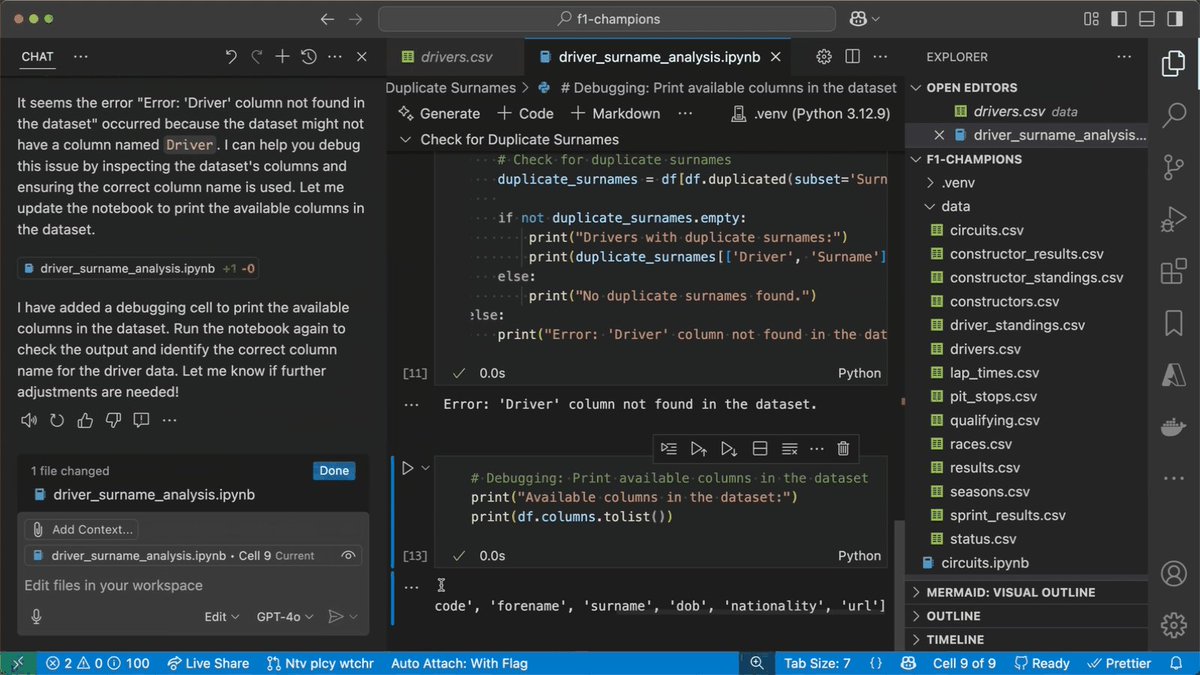Mark chat response as helpful
The height and width of the screenshot is (675, 1200).
84,419
